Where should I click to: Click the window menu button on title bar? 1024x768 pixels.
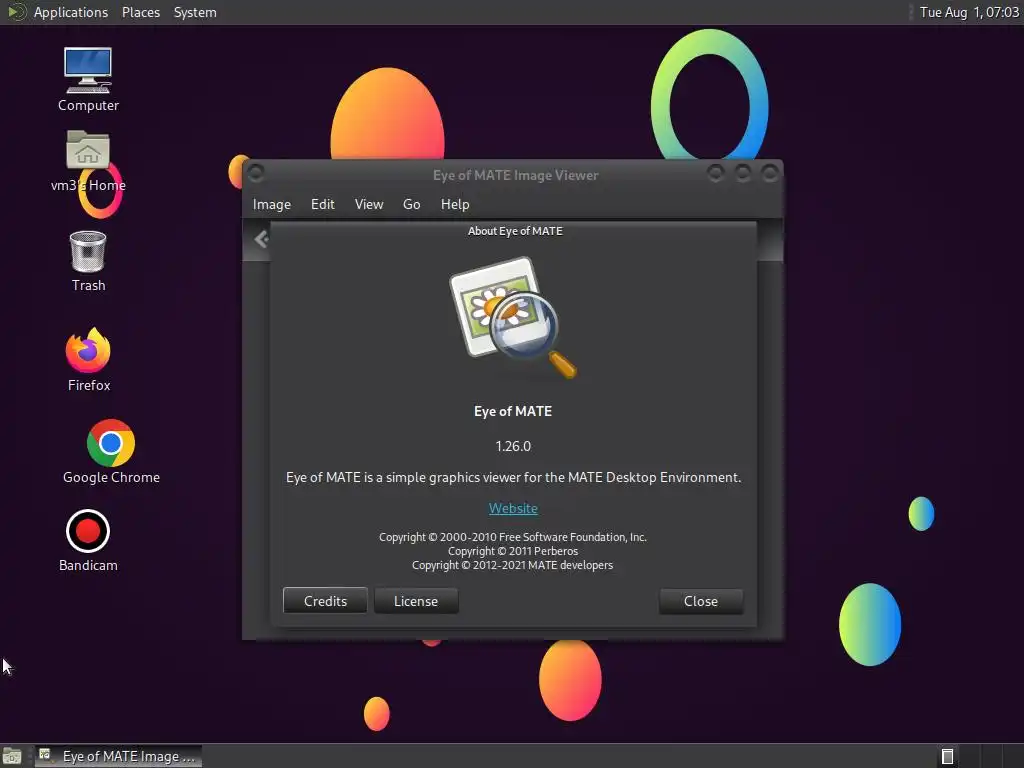[255, 173]
